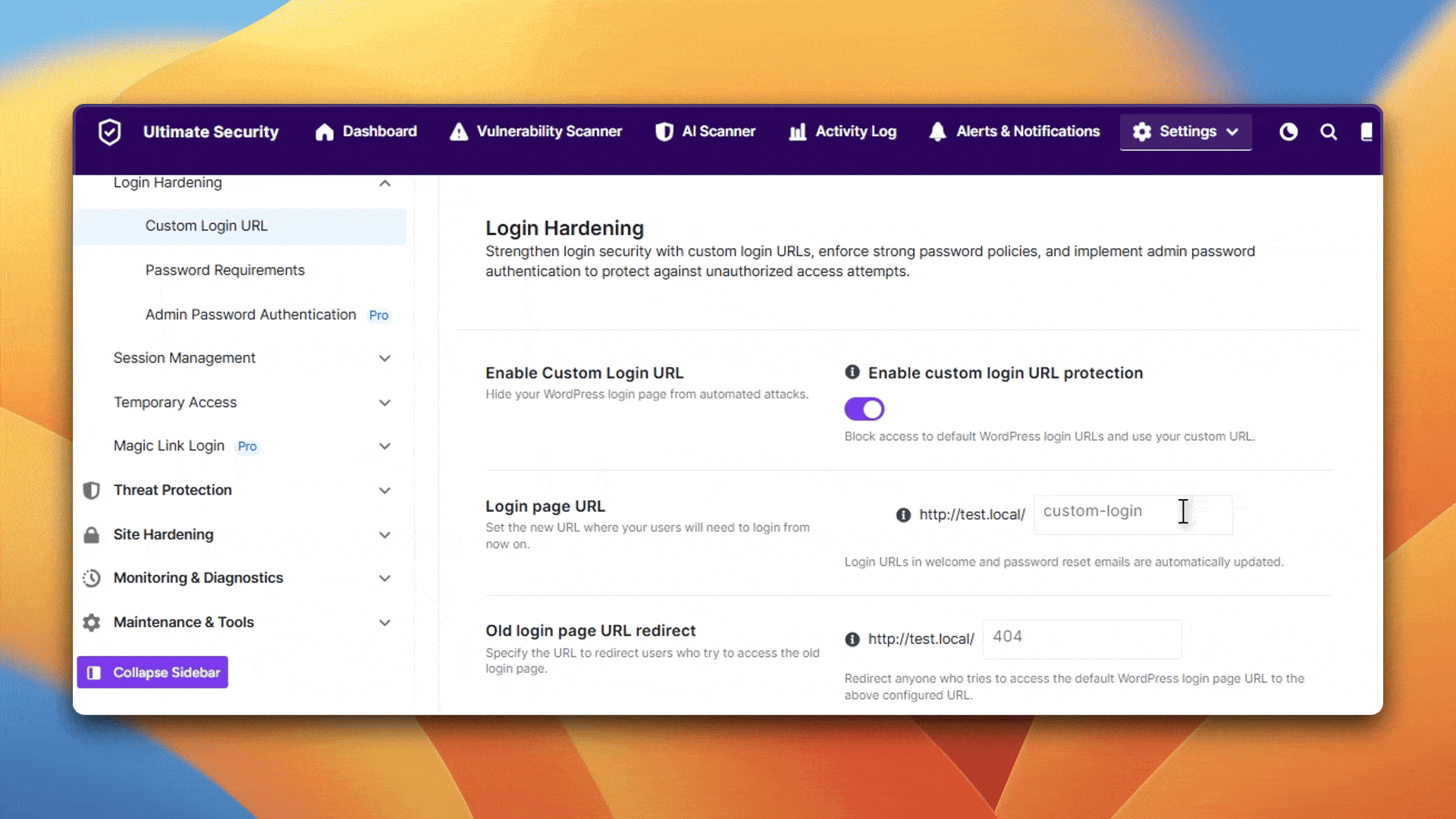
Task: Click the Maintenance & Tools gear icon
Action: pyautogui.click(x=92, y=623)
